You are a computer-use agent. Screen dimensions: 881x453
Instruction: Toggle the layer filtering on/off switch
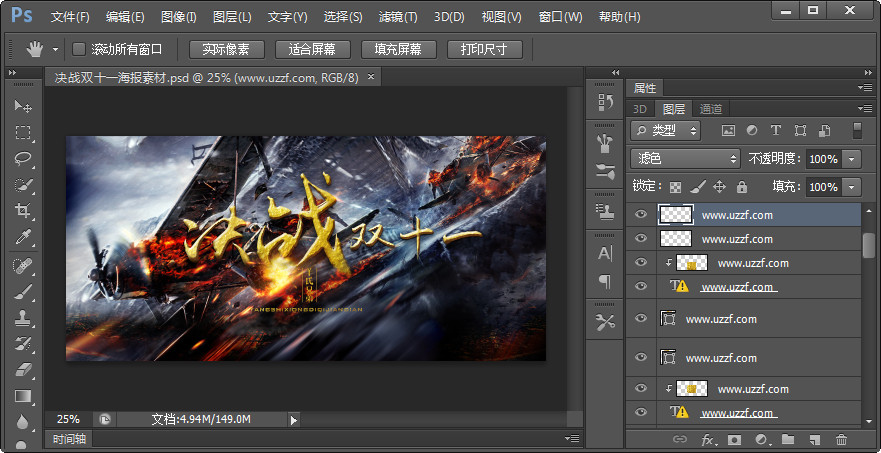pyautogui.click(x=857, y=130)
